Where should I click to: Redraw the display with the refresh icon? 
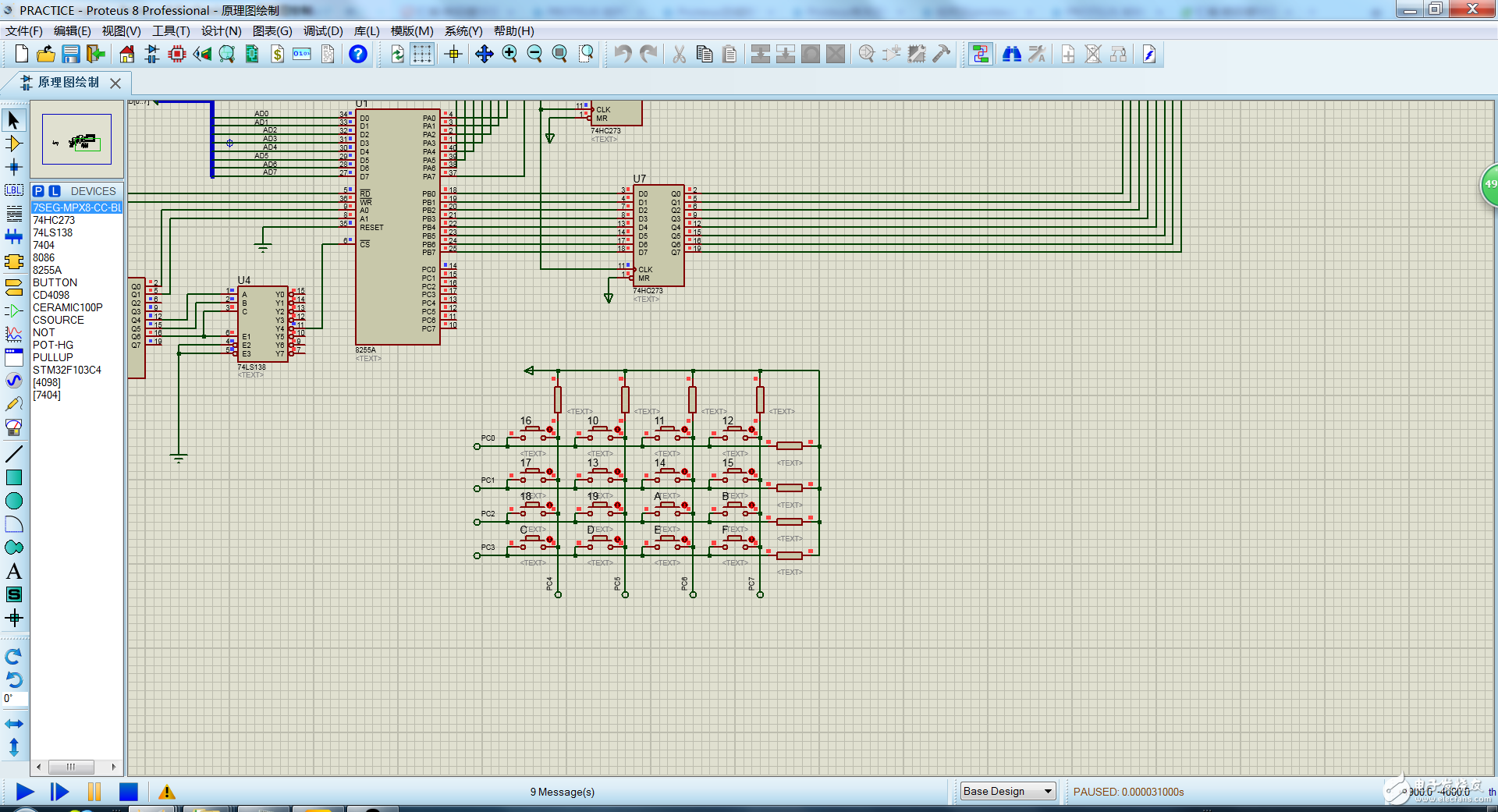pos(397,54)
